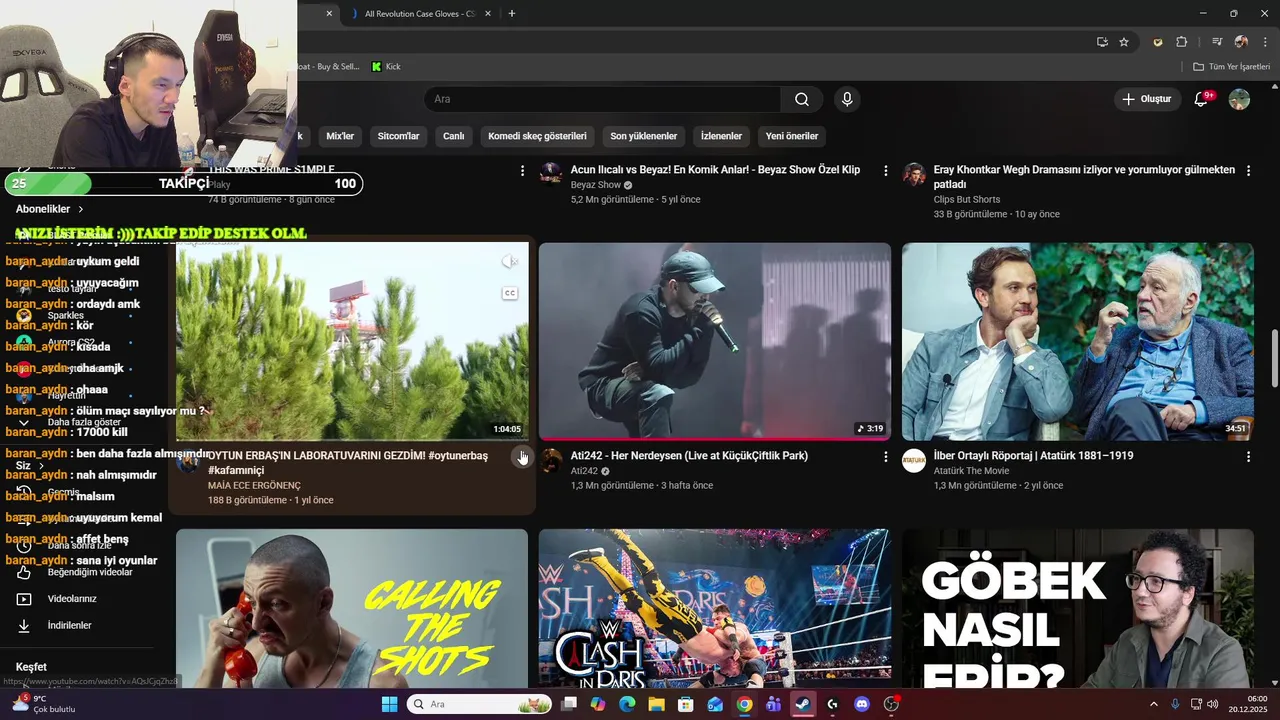Open Videolarınız in the sidebar
Screen dimensions: 1280x720
pos(72,599)
